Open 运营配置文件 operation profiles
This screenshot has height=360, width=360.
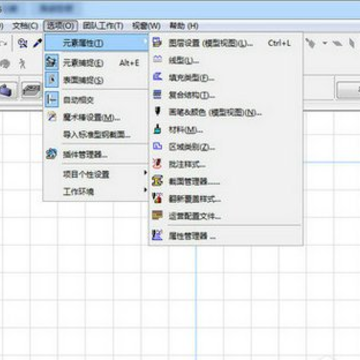click(x=226, y=217)
